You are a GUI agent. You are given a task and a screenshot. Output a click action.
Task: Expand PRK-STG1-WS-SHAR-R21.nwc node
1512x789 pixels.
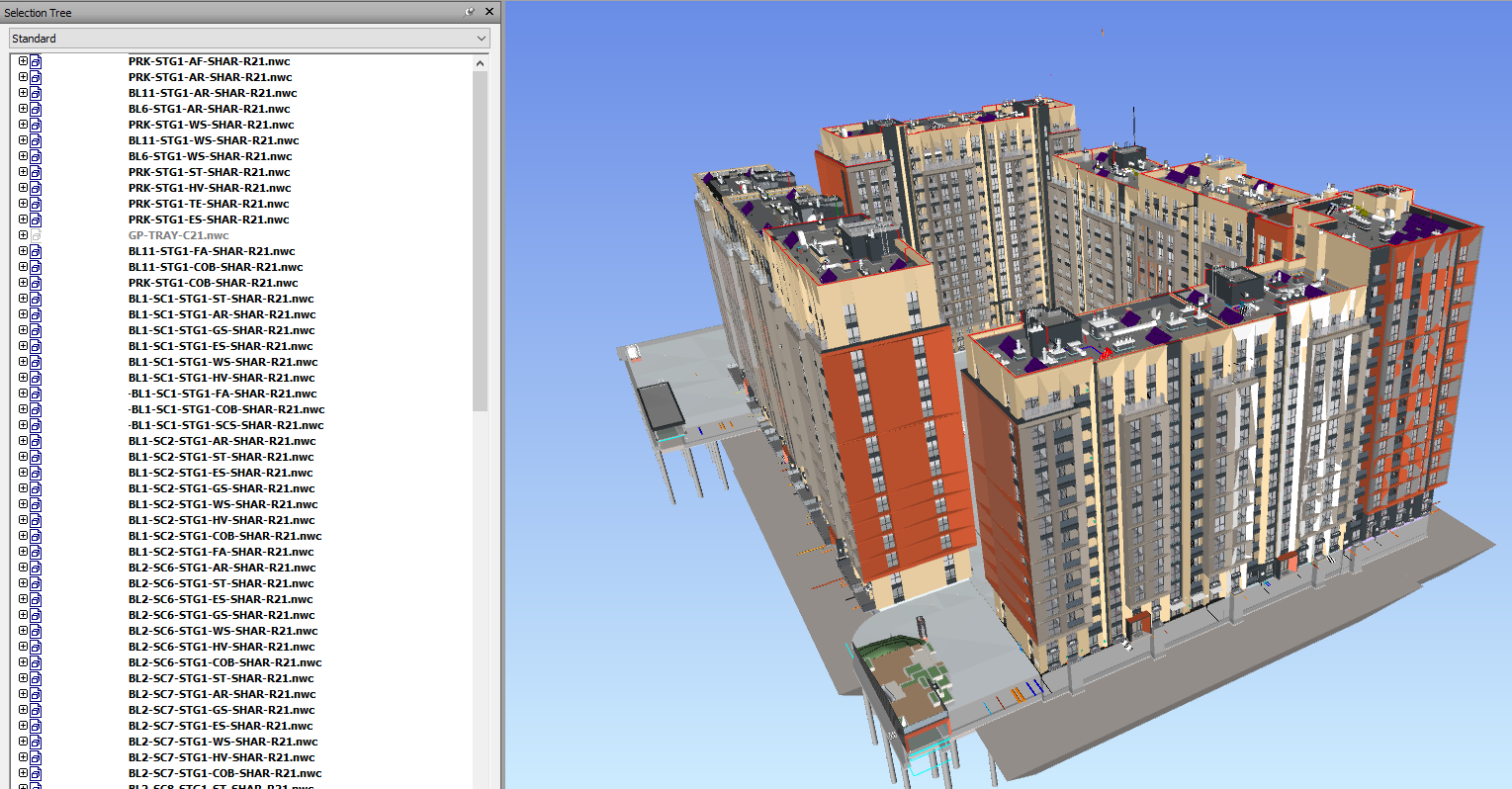[23, 125]
